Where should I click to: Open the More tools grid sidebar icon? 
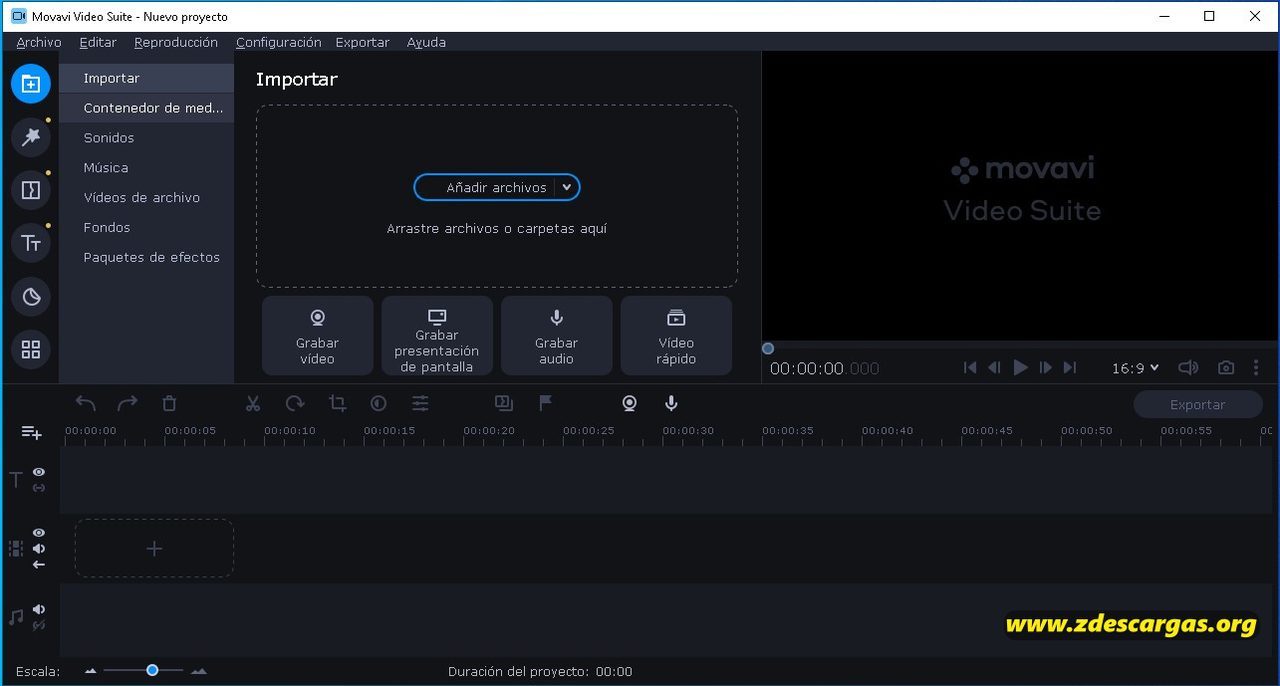31,349
